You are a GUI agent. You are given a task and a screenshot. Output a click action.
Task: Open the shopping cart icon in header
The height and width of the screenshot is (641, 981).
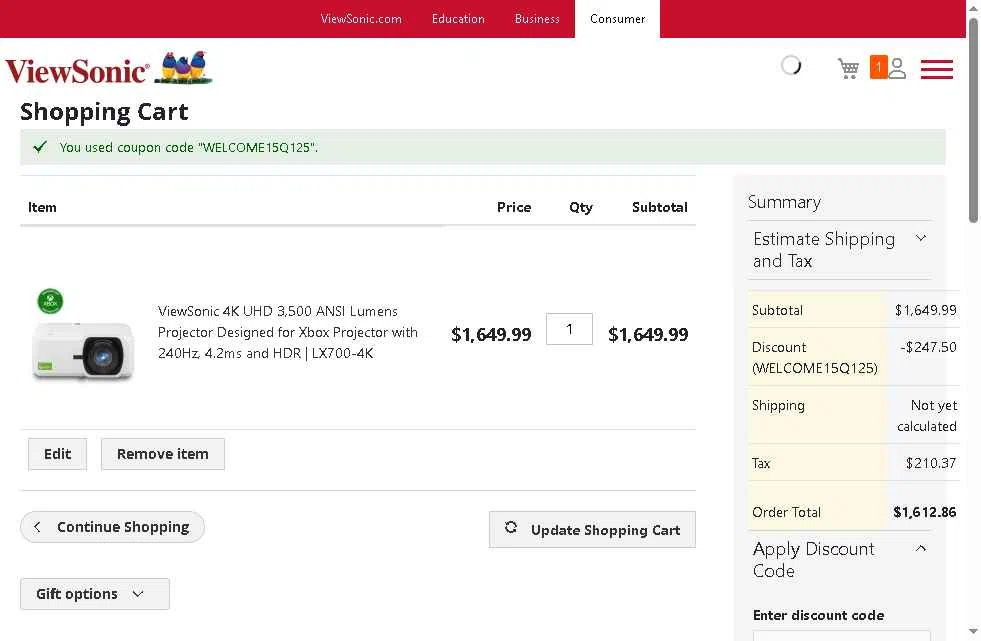[848, 68]
